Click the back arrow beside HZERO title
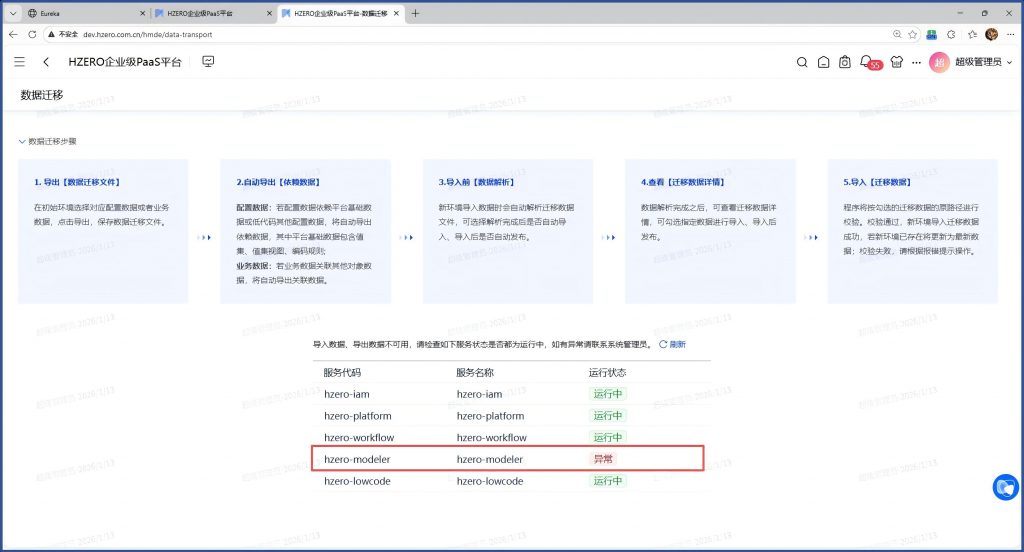The height and width of the screenshot is (552, 1024). pos(46,62)
